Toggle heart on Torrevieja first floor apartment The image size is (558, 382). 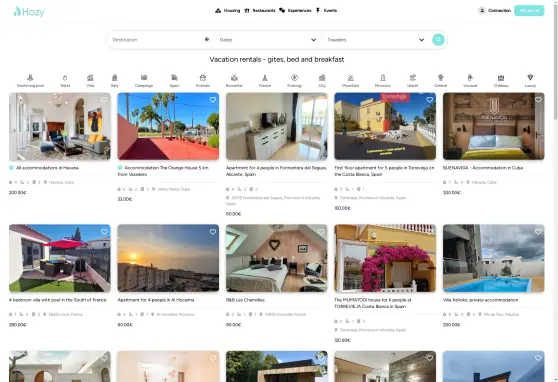click(430, 100)
